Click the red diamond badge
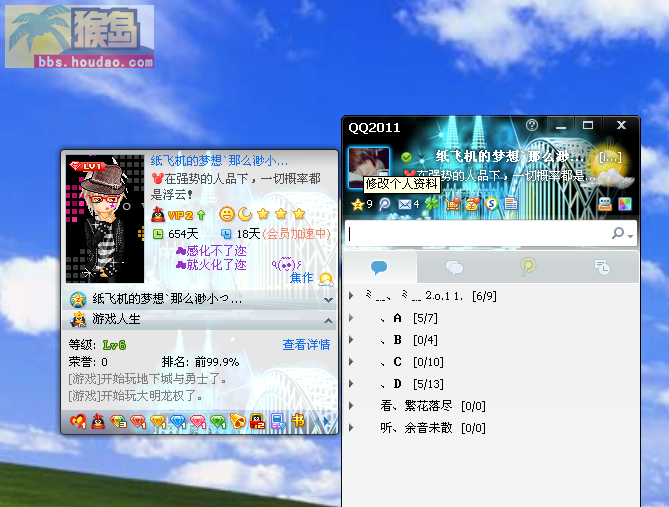The height and width of the screenshot is (507, 669). (x=138, y=422)
